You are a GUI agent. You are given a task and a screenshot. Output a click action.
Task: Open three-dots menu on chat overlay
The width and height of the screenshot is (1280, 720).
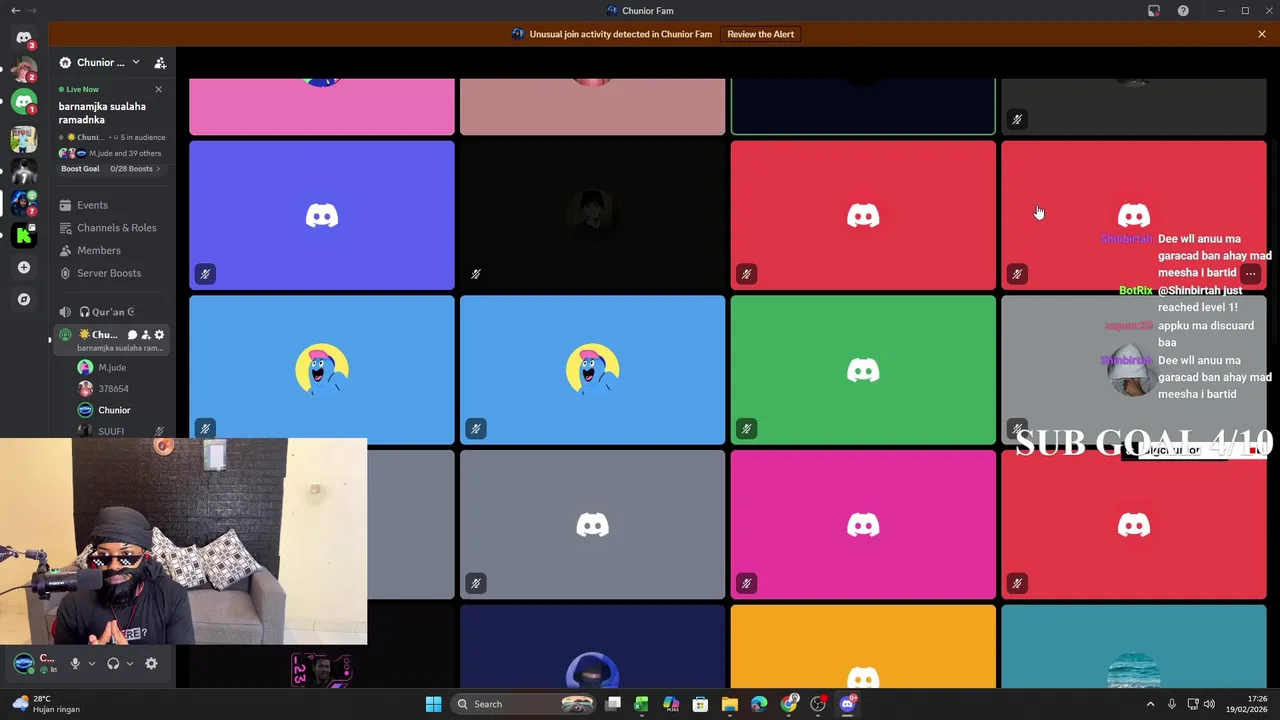point(1250,273)
